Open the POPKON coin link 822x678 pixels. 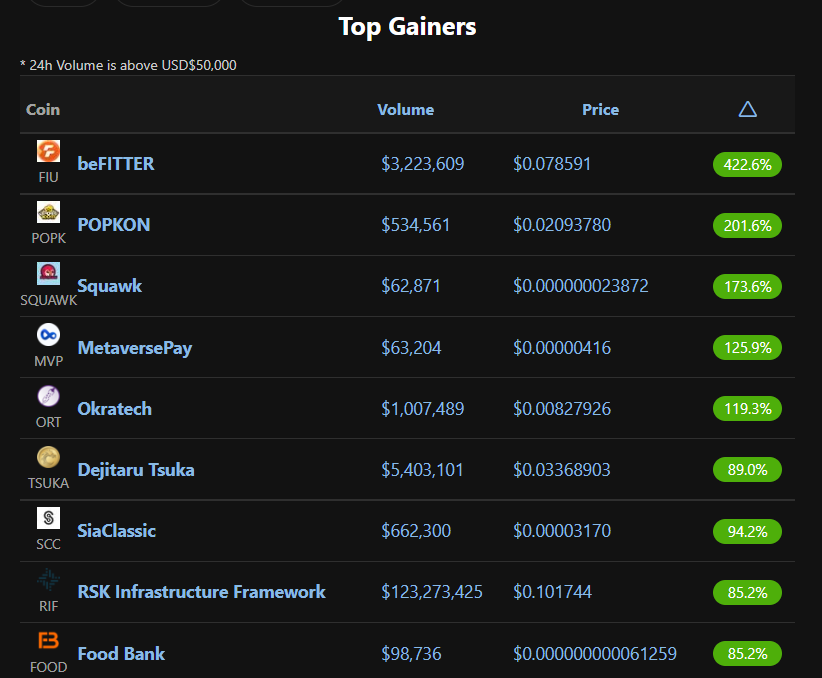click(114, 224)
